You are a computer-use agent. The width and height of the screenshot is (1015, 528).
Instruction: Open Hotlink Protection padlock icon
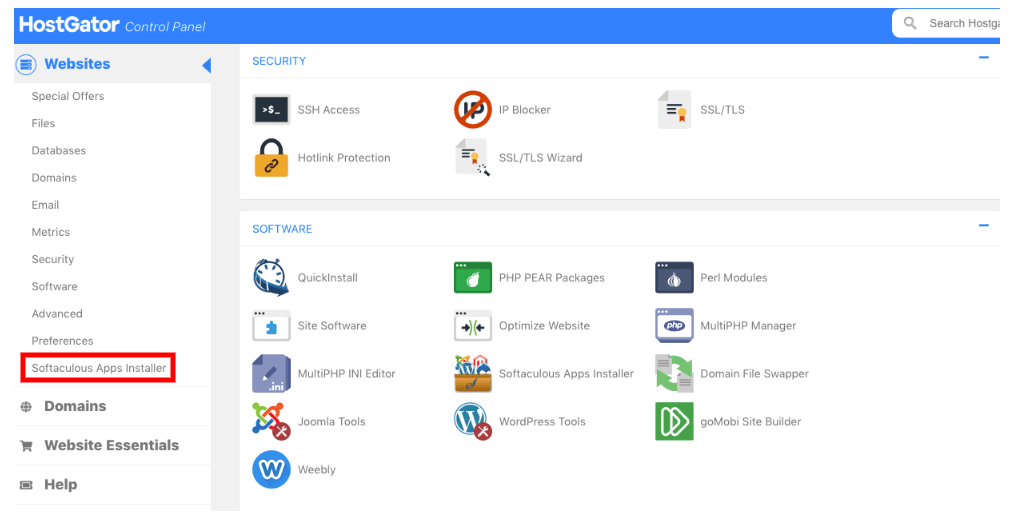coord(271,158)
